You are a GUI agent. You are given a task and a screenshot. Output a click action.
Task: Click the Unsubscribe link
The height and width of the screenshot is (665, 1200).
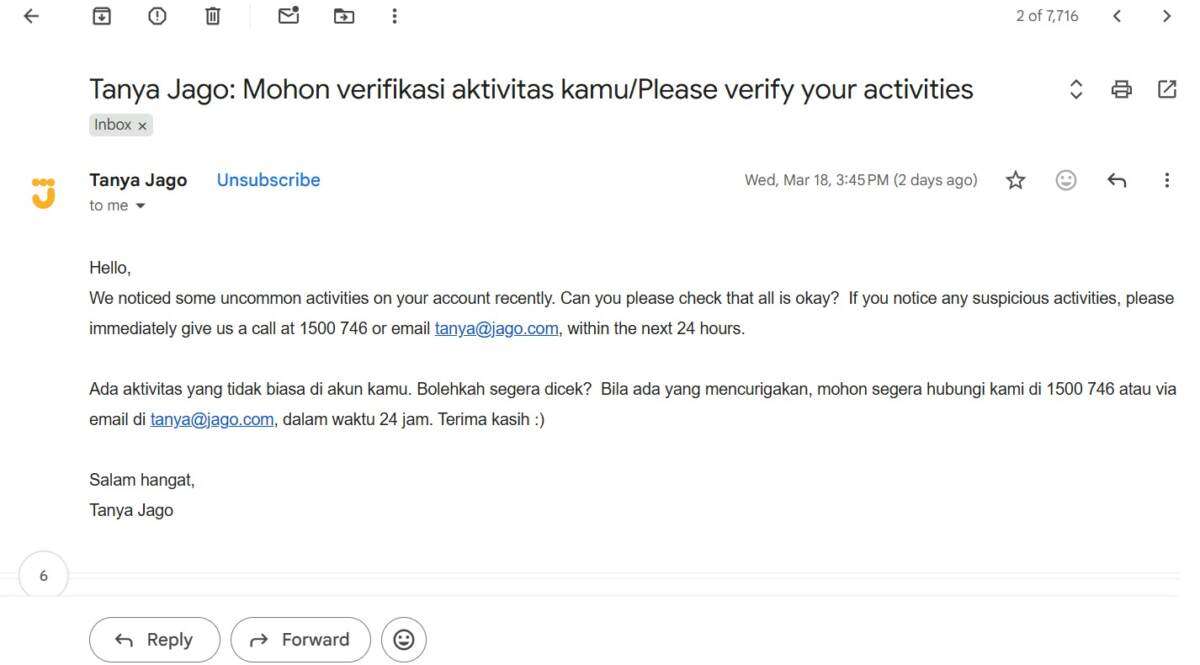[268, 180]
